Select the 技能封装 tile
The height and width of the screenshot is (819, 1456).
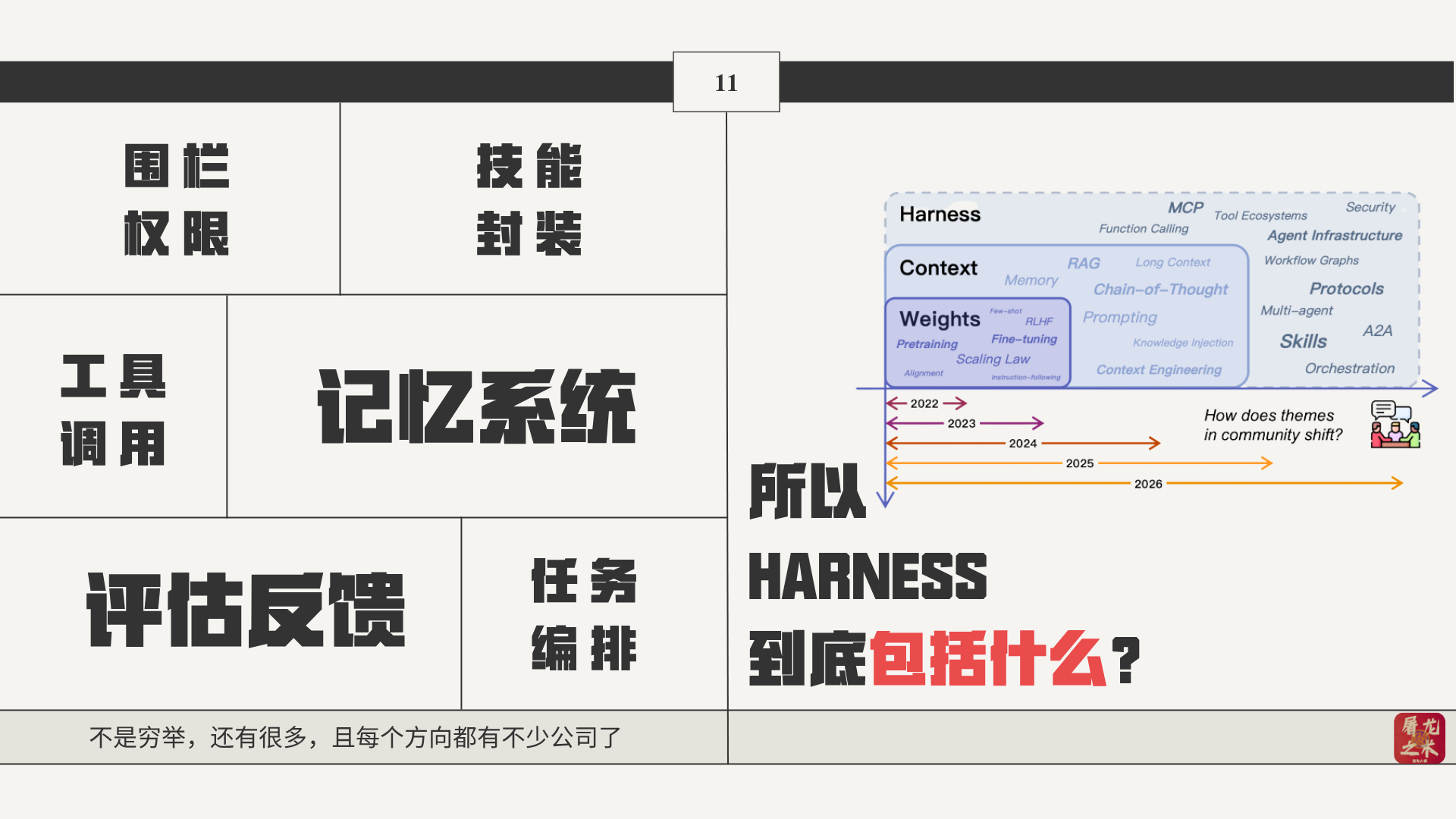coord(529,199)
